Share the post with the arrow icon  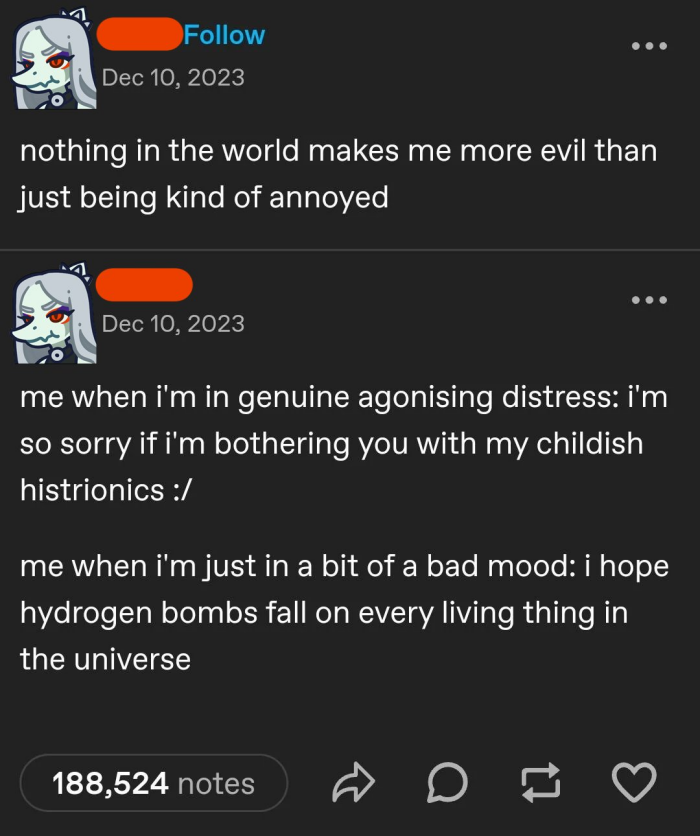(353, 782)
